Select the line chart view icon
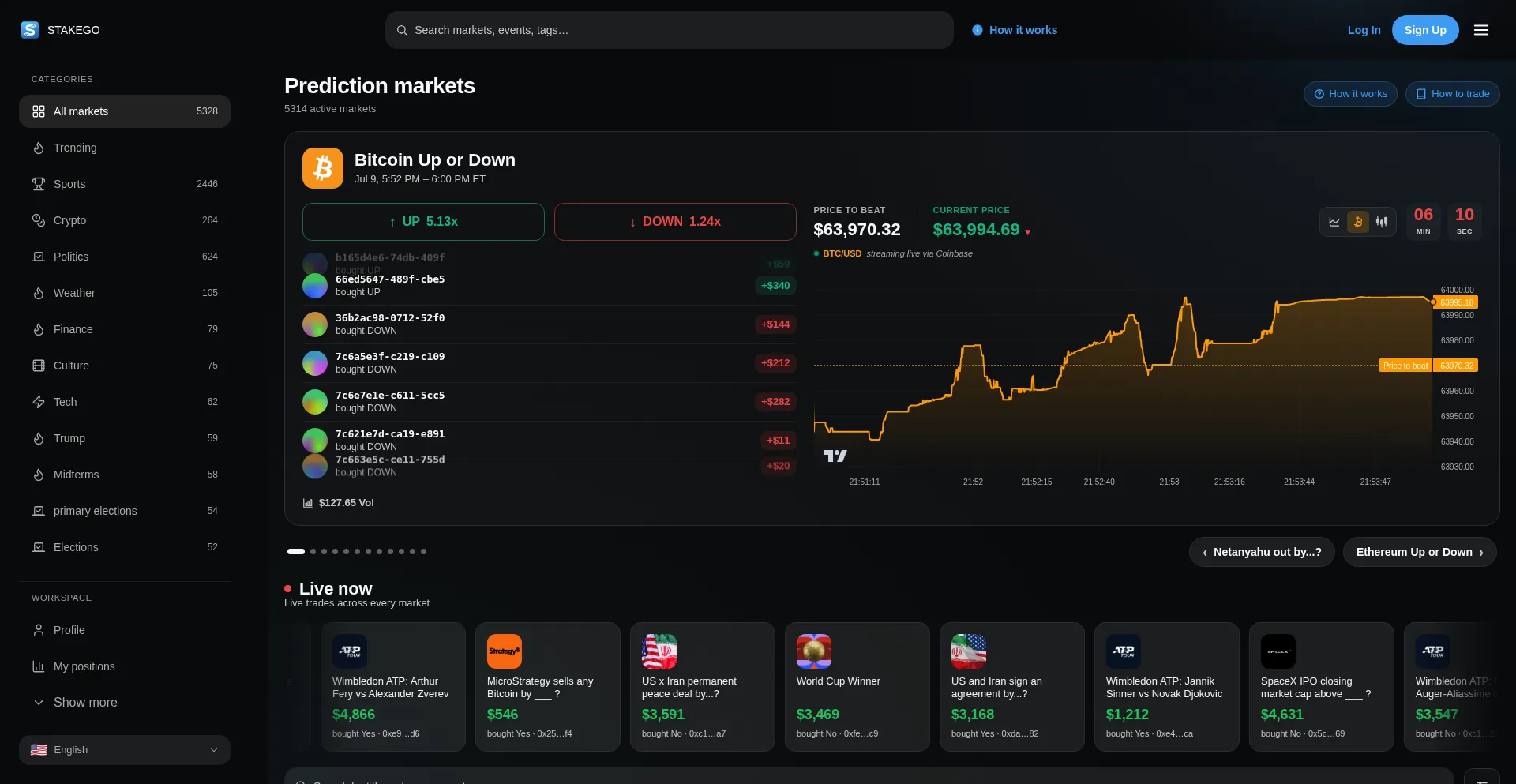 pyautogui.click(x=1334, y=222)
